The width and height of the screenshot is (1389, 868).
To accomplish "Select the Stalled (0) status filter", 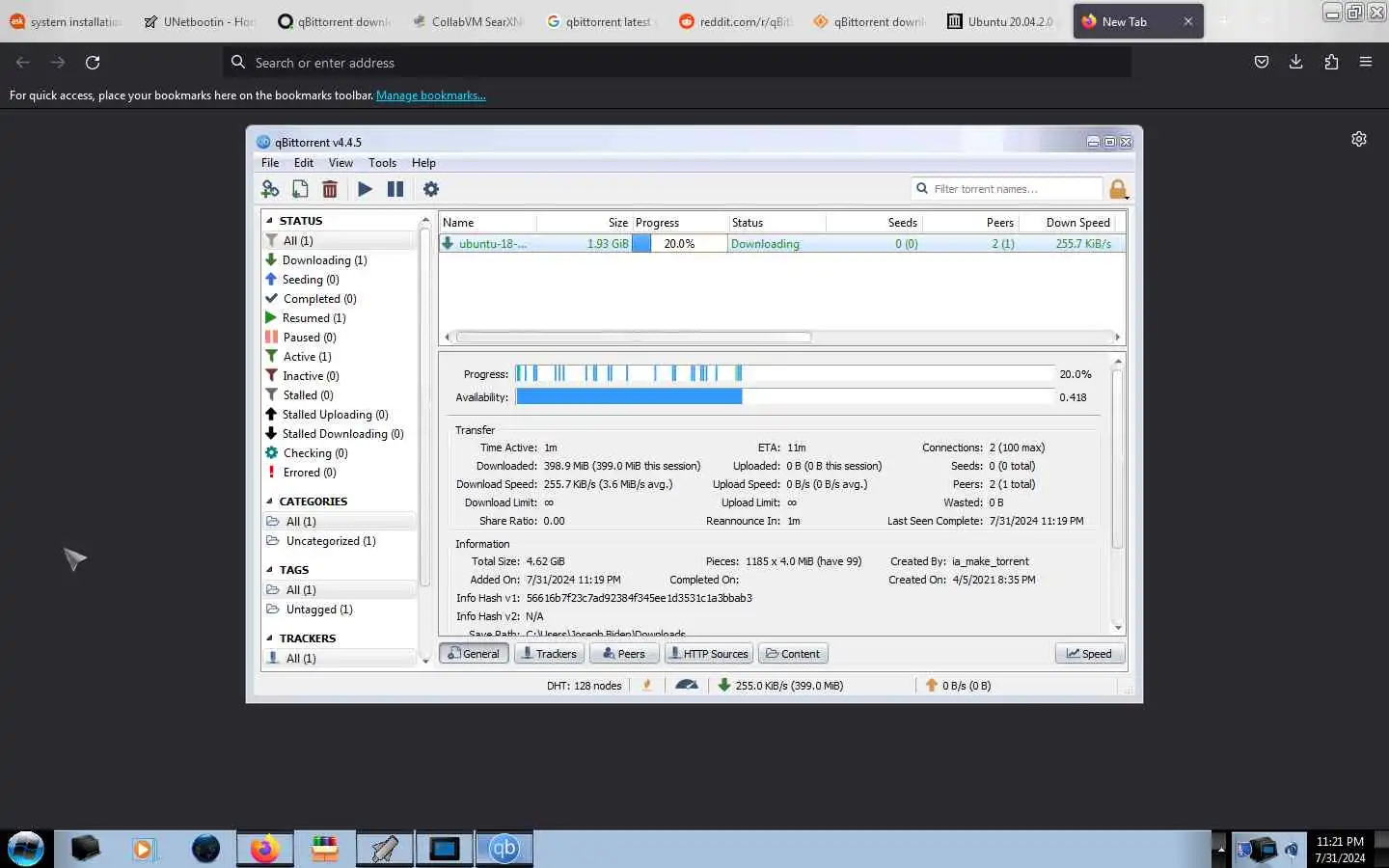I will [x=299, y=395].
